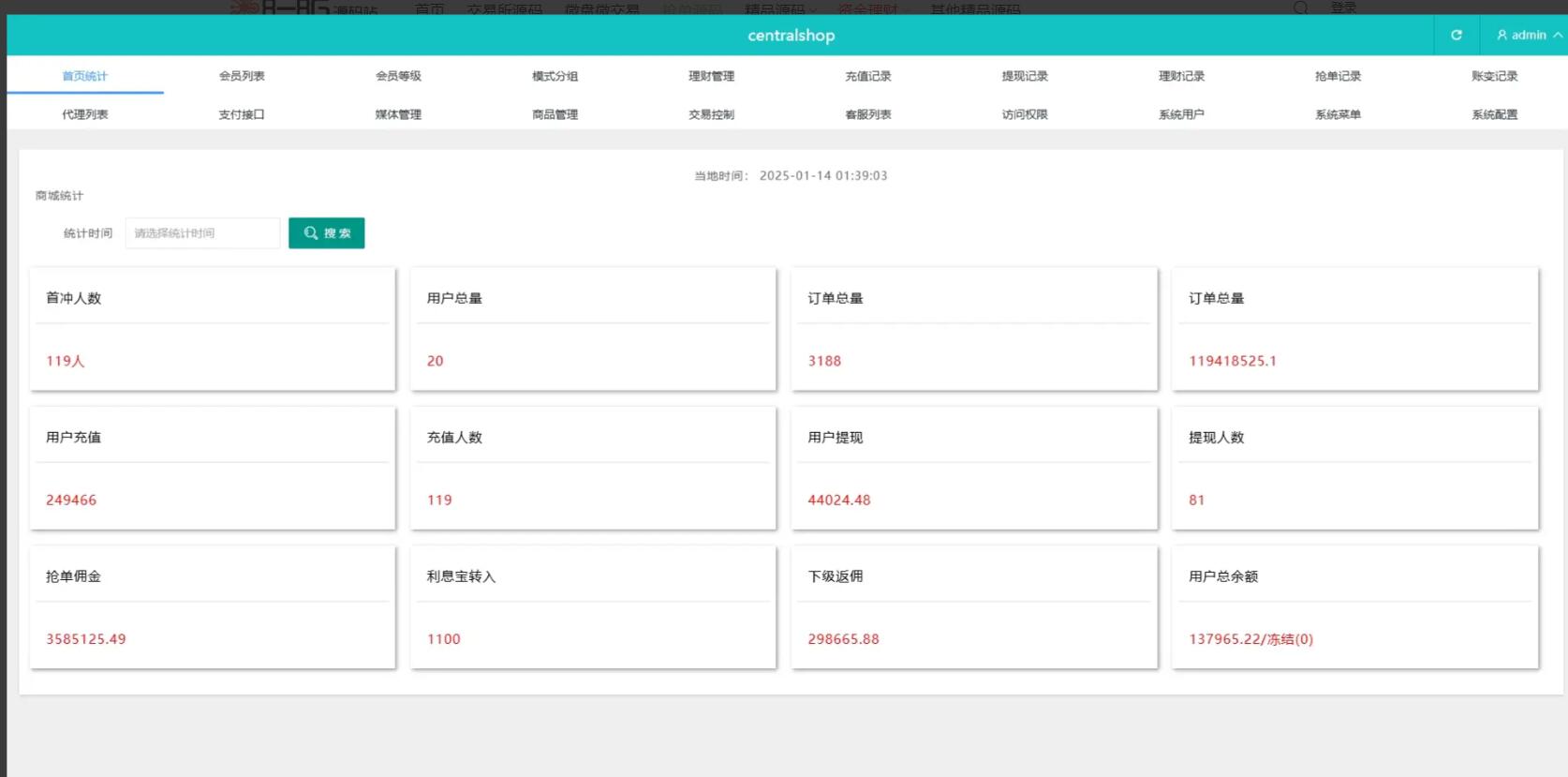The height and width of the screenshot is (777, 1568).
Task: Go to the 系统配置 tab
Action: [1494, 114]
